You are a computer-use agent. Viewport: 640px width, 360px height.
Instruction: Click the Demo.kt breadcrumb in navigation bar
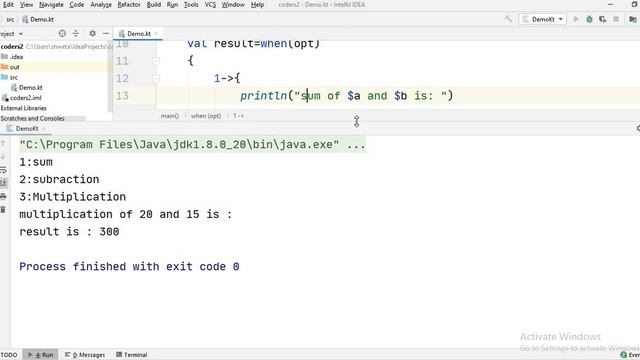(38, 19)
